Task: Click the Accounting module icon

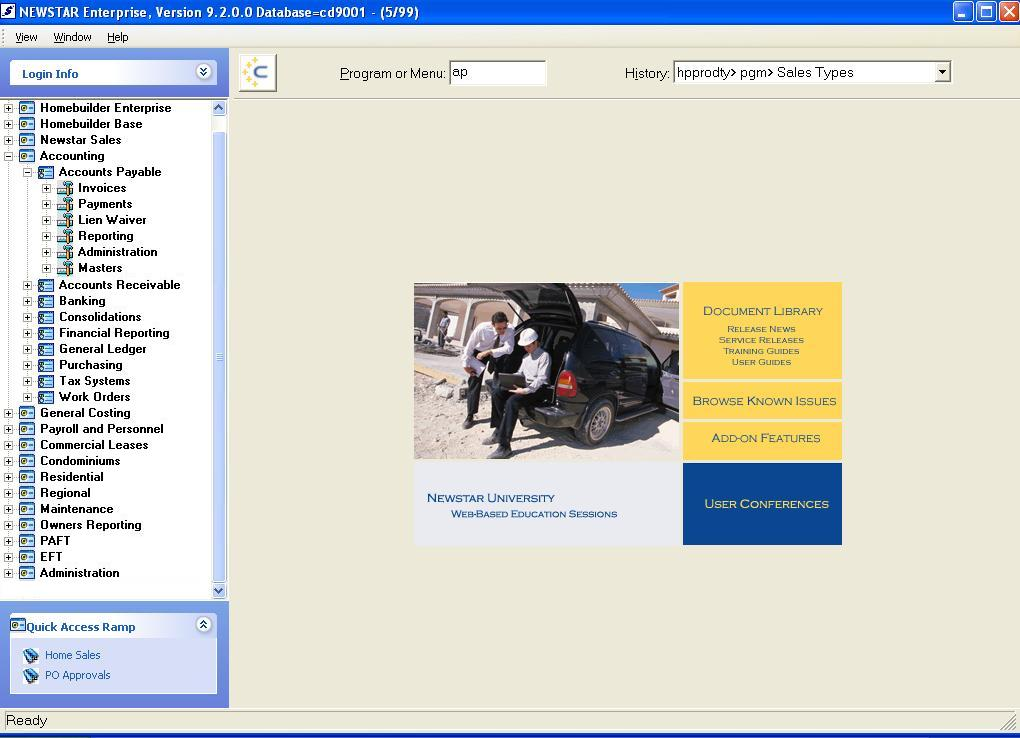Action: pos(27,156)
